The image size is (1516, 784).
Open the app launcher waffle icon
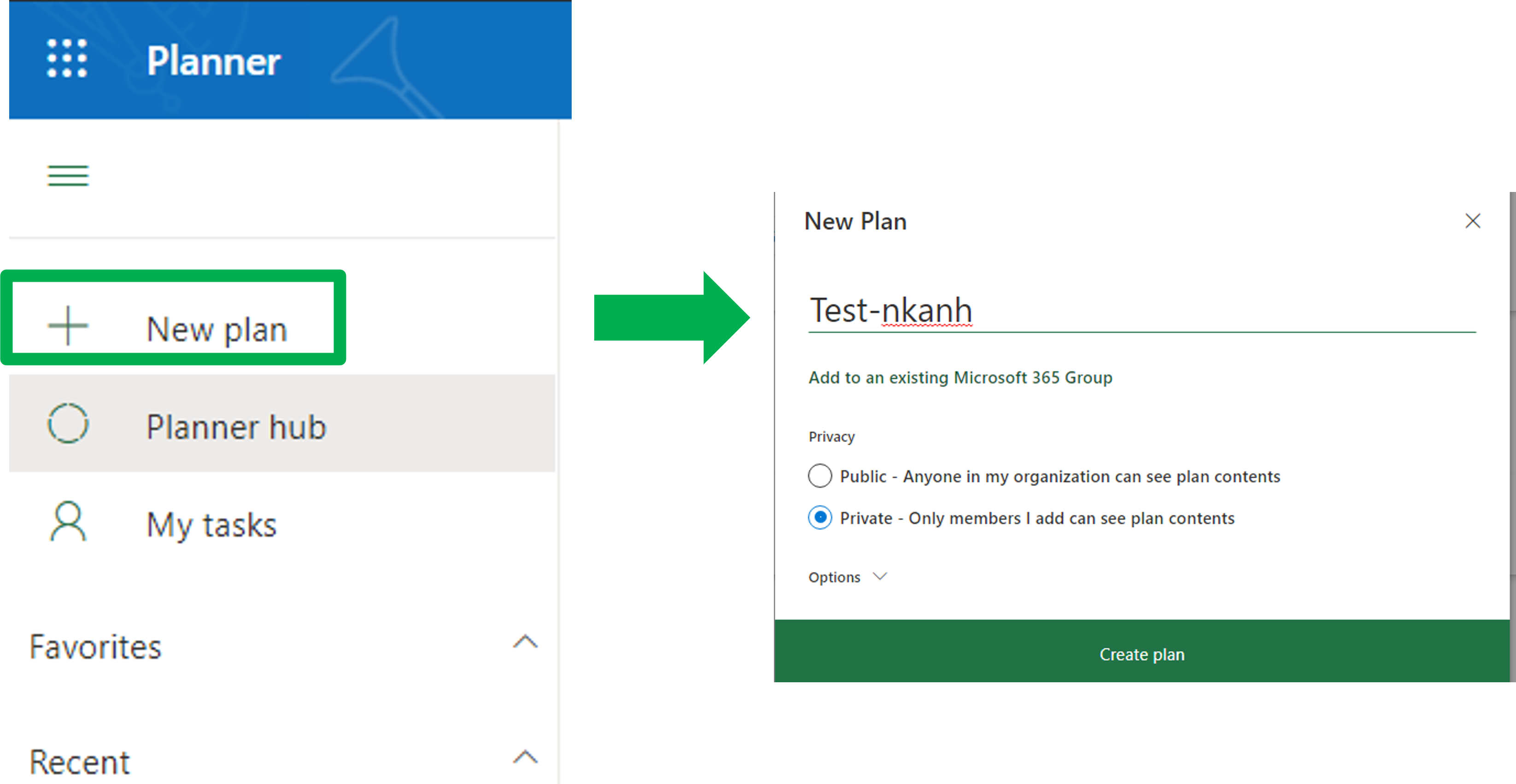[66, 59]
